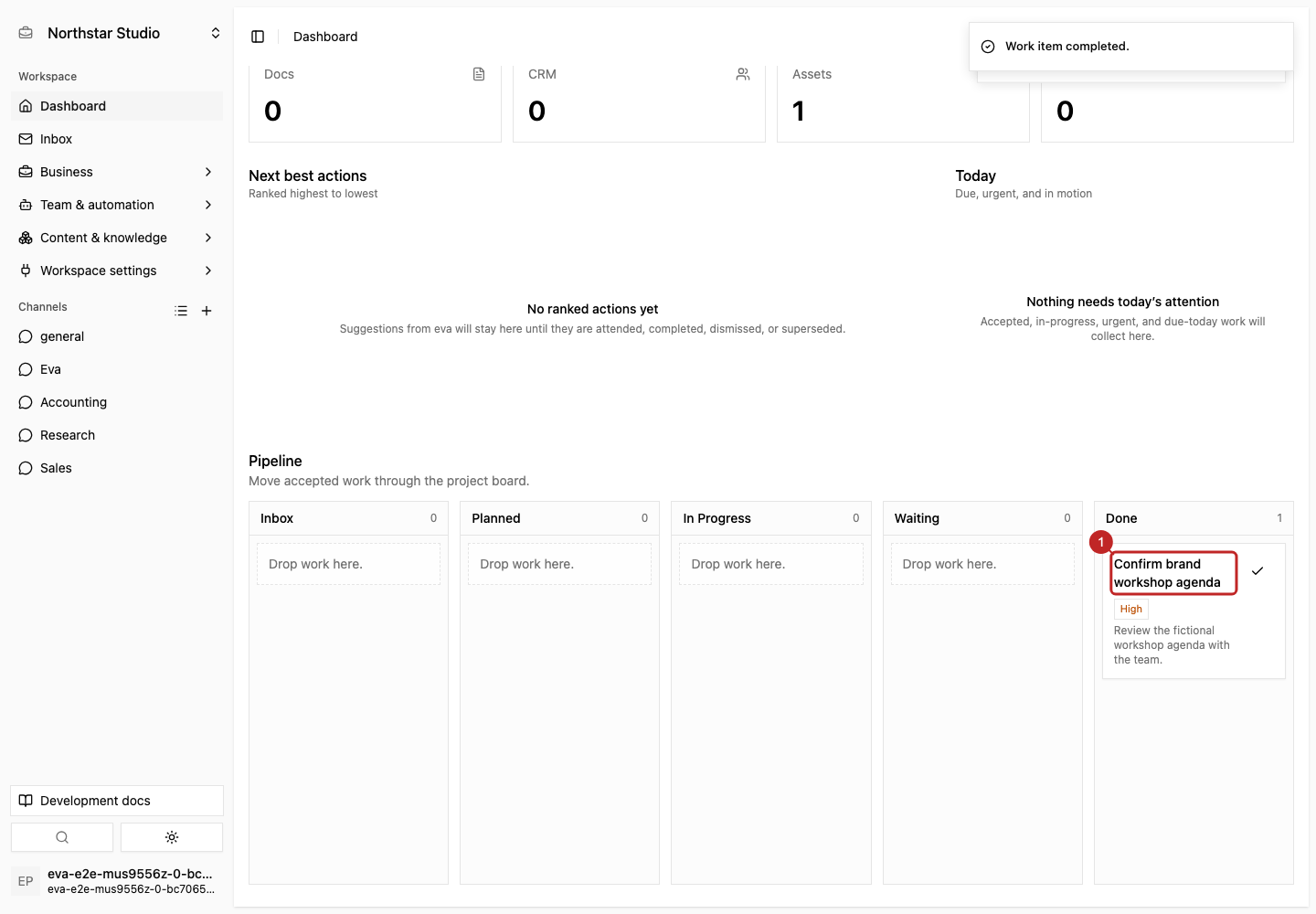The height and width of the screenshot is (914, 1316).
Task: Toggle the sidebar panel icon beside Dashboard title
Action: point(258,37)
